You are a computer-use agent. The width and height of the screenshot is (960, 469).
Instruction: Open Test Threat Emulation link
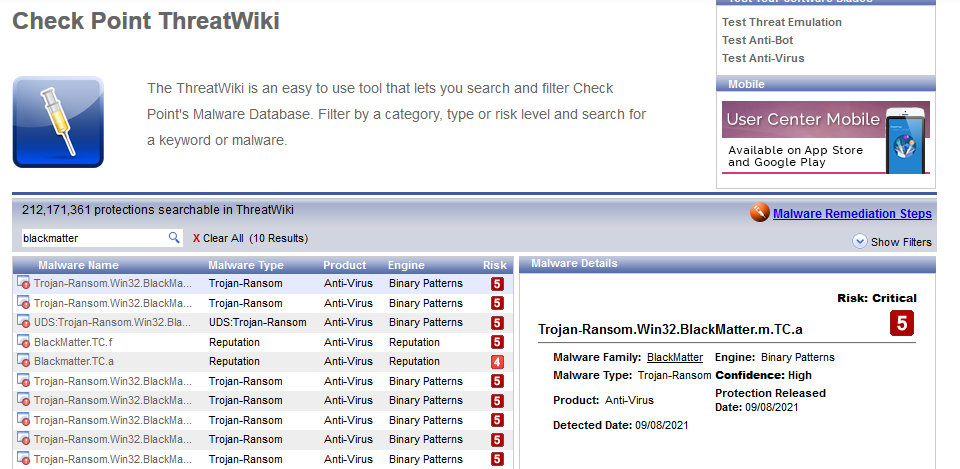click(x=782, y=22)
